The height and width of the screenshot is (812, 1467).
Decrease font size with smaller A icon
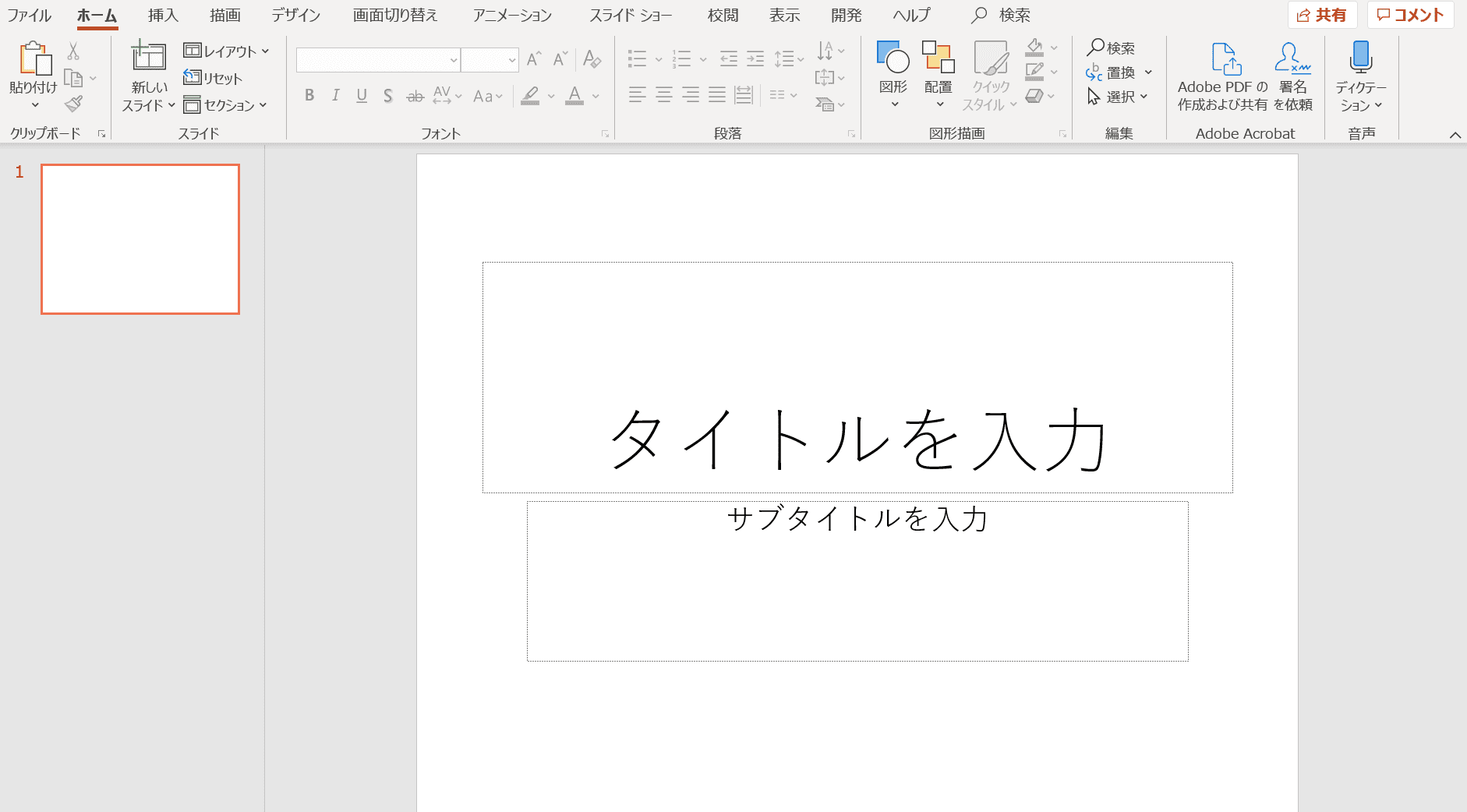click(560, 59)
